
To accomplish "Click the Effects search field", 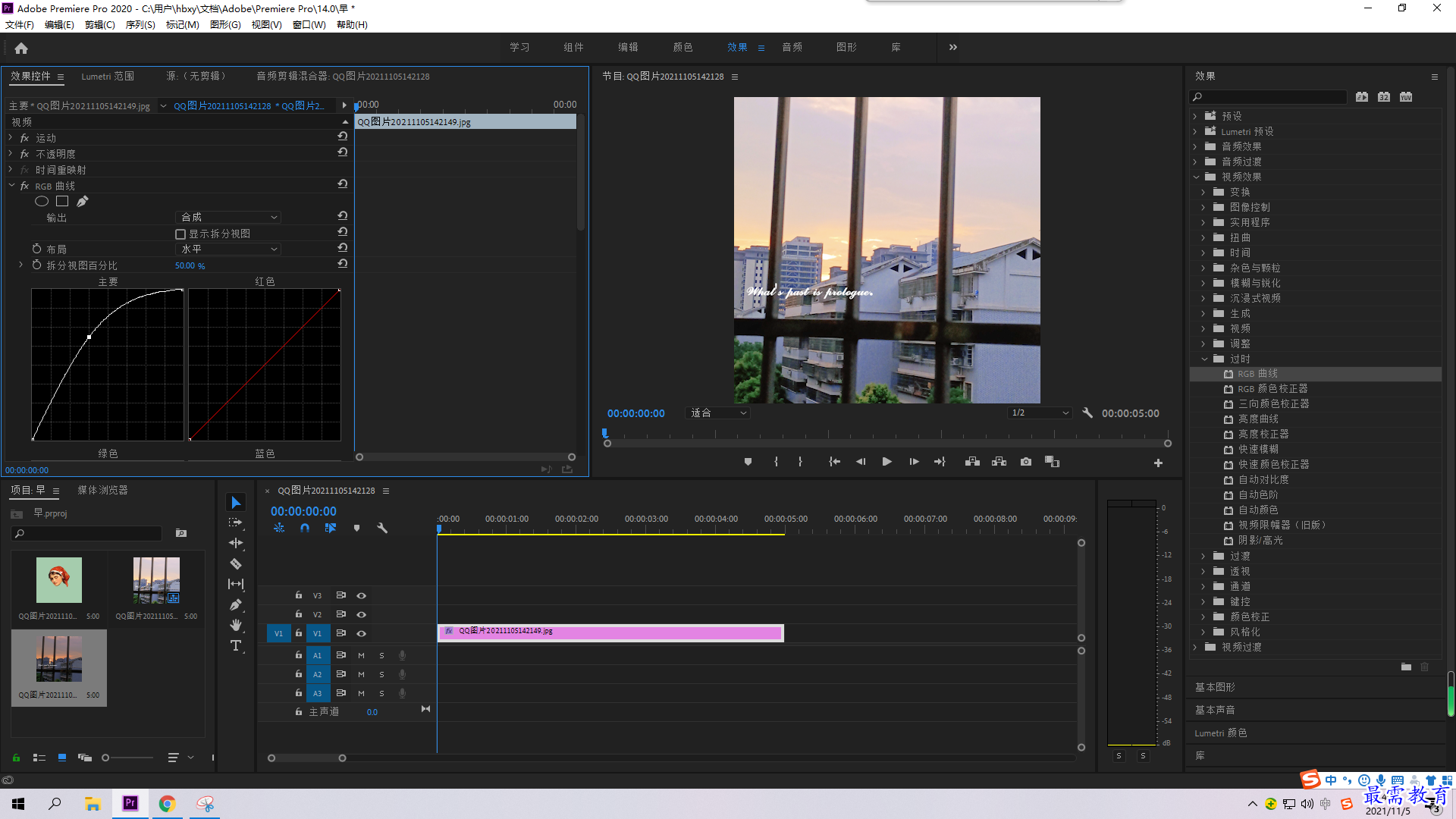I will click(1267, 97).
